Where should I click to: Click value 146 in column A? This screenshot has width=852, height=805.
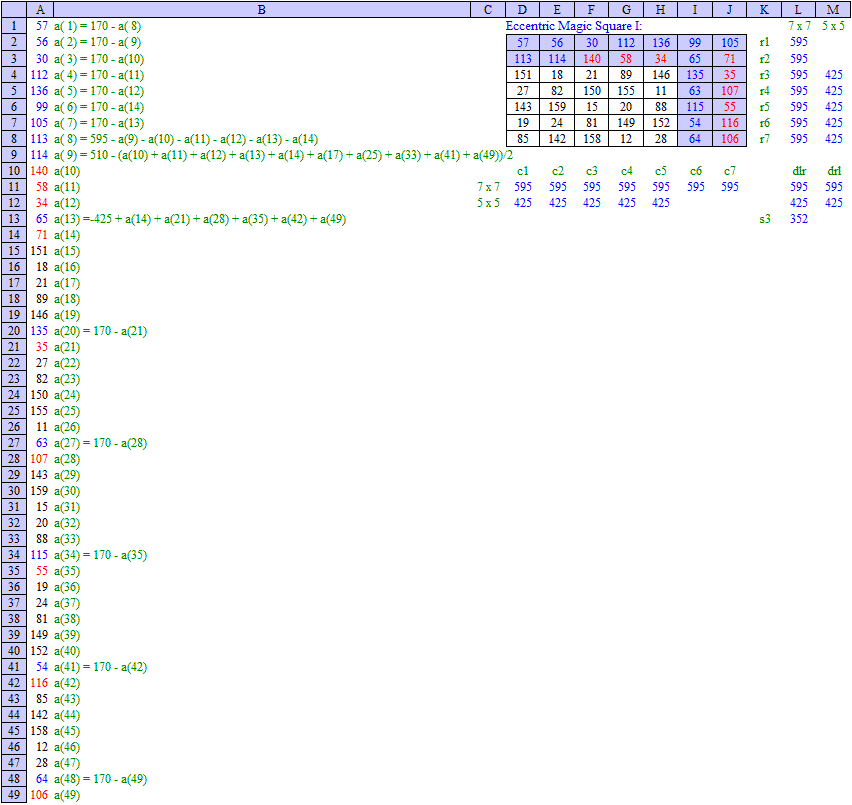[x=39, y=315]
